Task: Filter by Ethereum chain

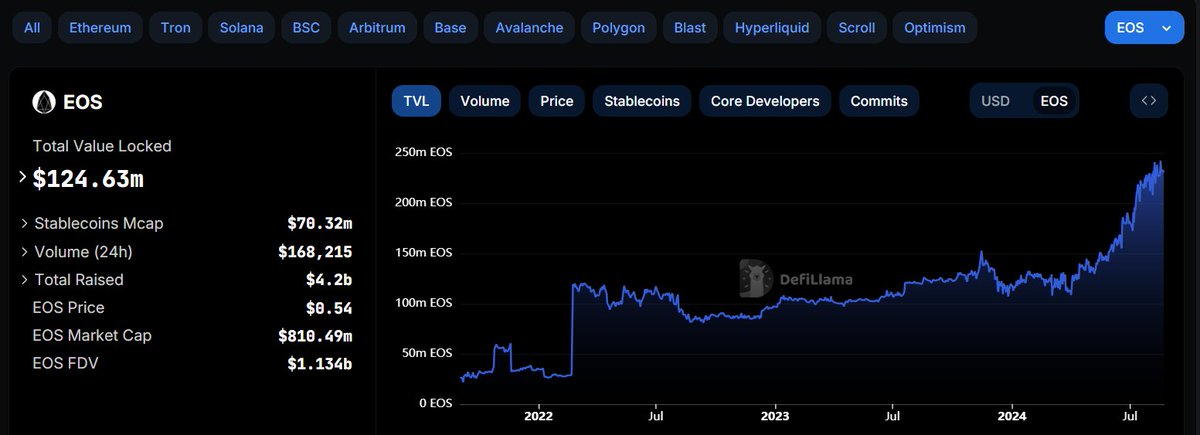Action: coord(100,28)
